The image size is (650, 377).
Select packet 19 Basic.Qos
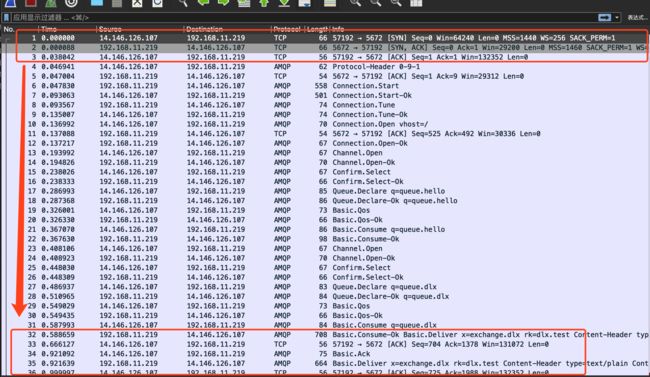click(x=325, y=210)
